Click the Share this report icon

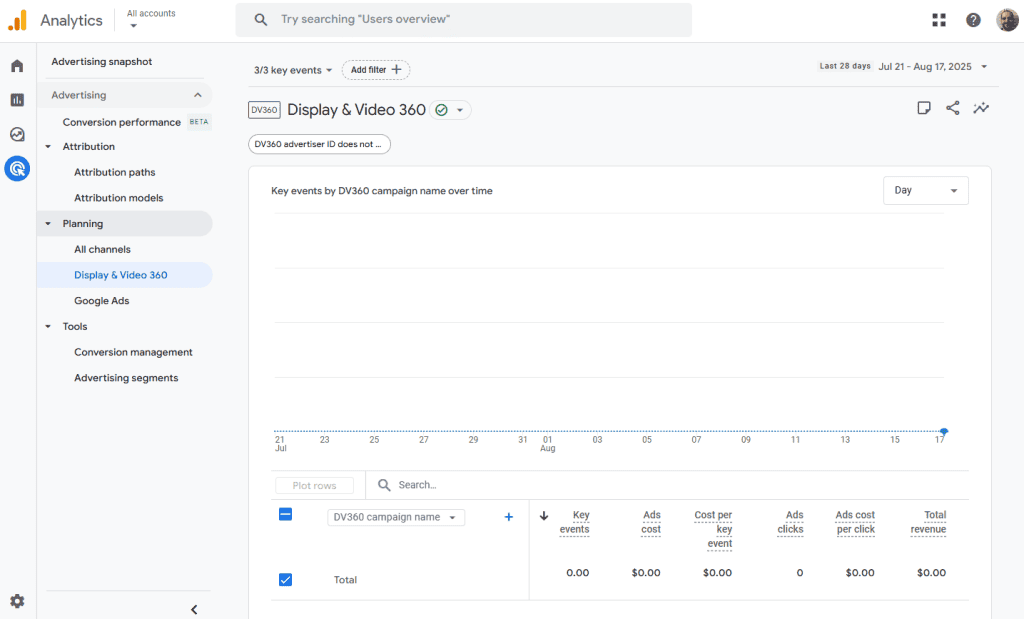tap(952, 108)
